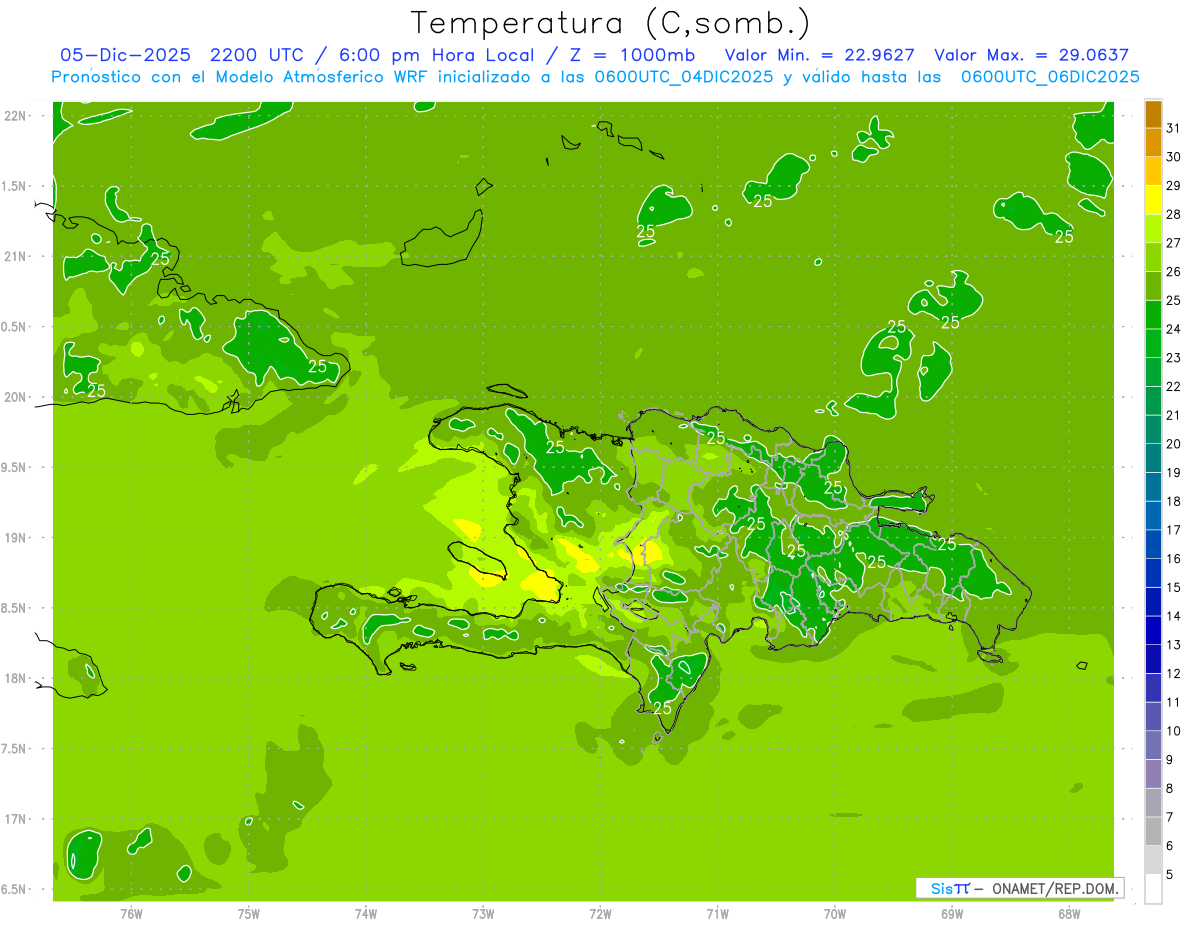Click the '18N' latitude axis label
Screen dimensions: 1200x927
coord(17,678)
